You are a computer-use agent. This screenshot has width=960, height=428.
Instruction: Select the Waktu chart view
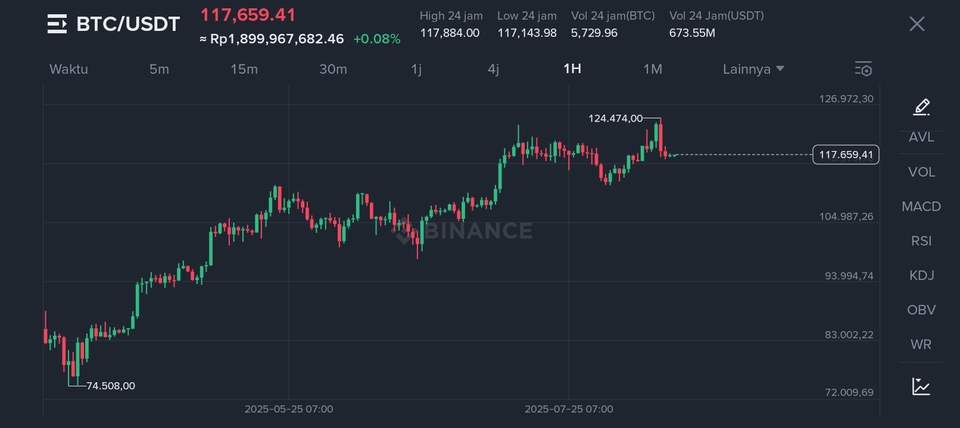(69, 69)
